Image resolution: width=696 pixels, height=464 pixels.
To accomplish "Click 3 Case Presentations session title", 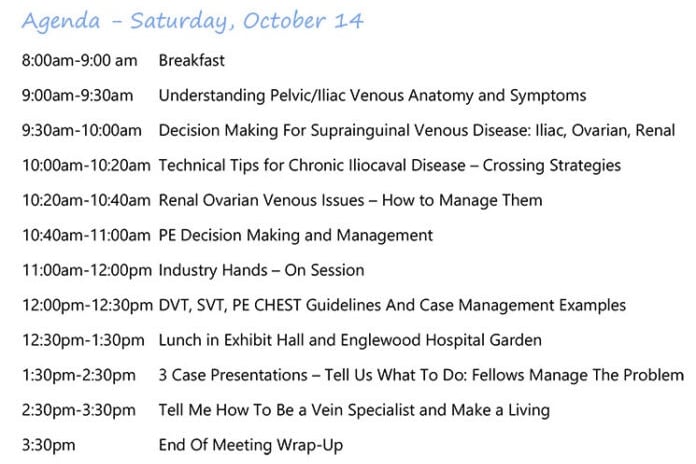I will pyautogui.click(x=421, y=375).
